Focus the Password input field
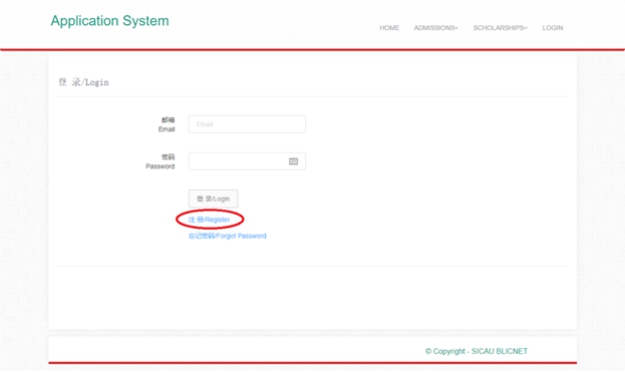Screen dimensions: 625x372 [x=247, y=161]
